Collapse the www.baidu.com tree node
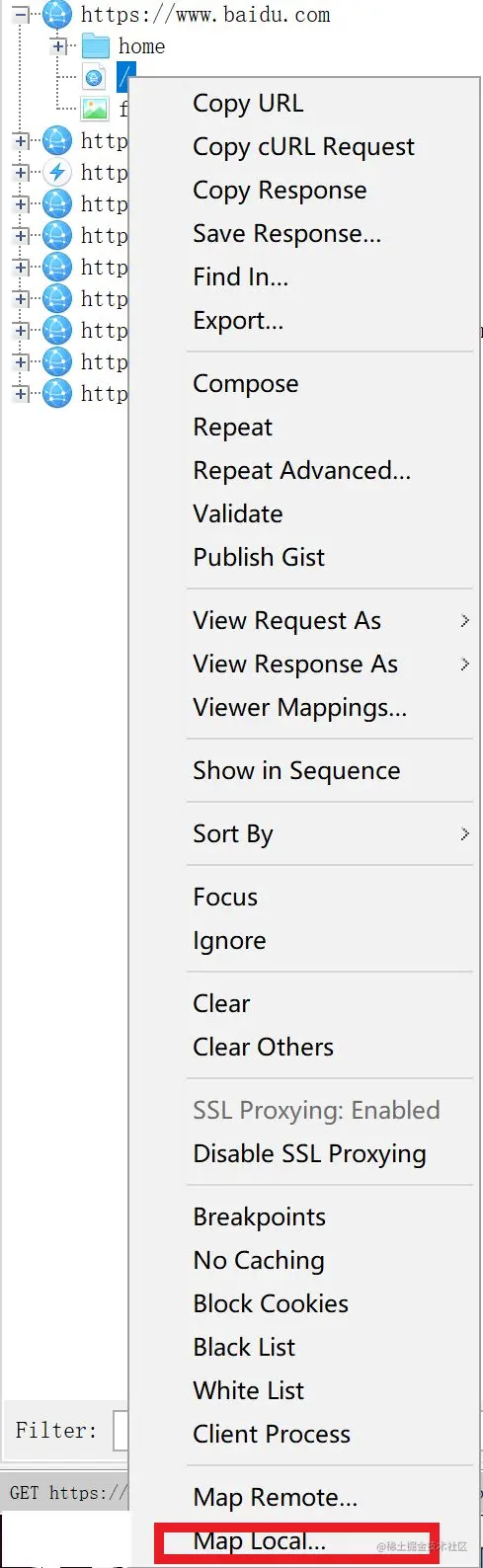The width and height of the screenshot is (483, 1568). 20,14
